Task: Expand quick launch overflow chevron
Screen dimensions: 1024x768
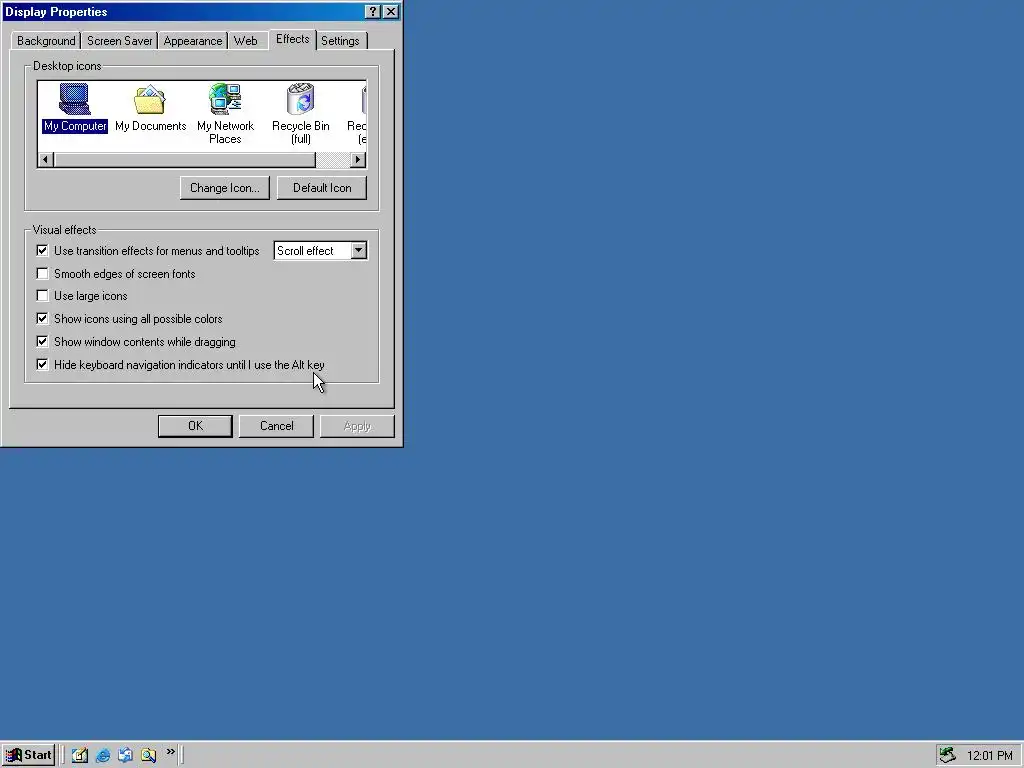Action: coord(170,752)
